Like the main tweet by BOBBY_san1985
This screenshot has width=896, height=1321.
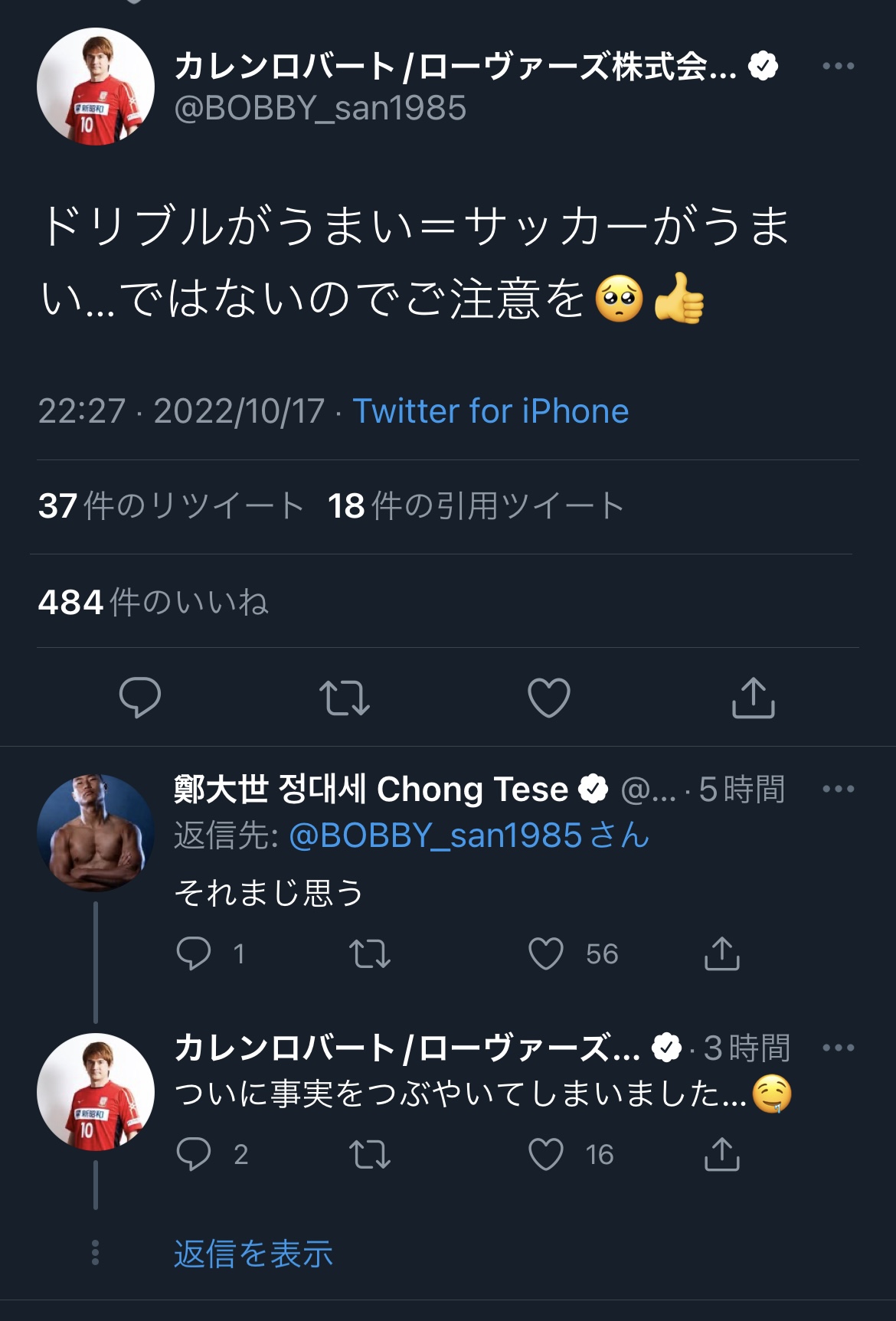549,697
